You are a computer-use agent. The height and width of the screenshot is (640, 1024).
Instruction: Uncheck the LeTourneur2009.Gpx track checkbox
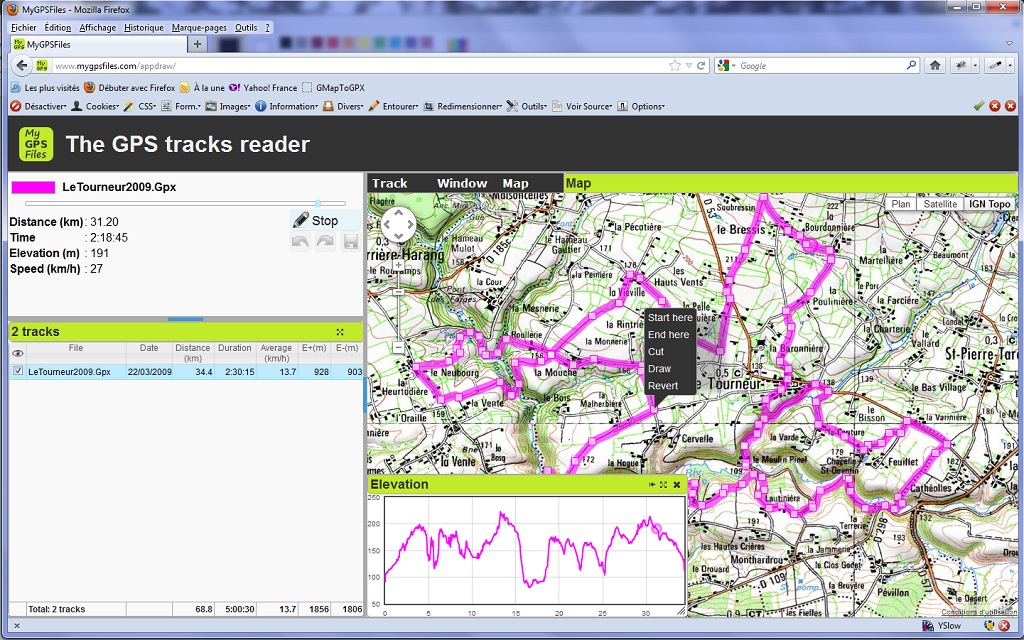pyautogui.click(x=18, y=371)
